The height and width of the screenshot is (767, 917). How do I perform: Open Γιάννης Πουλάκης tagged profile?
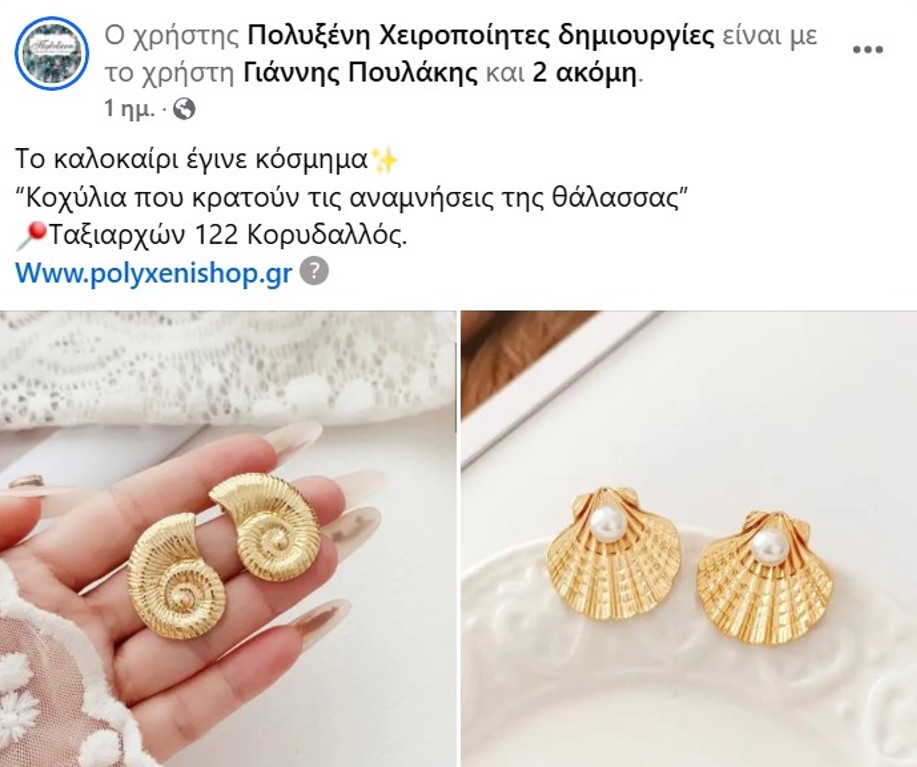[360, 74]
